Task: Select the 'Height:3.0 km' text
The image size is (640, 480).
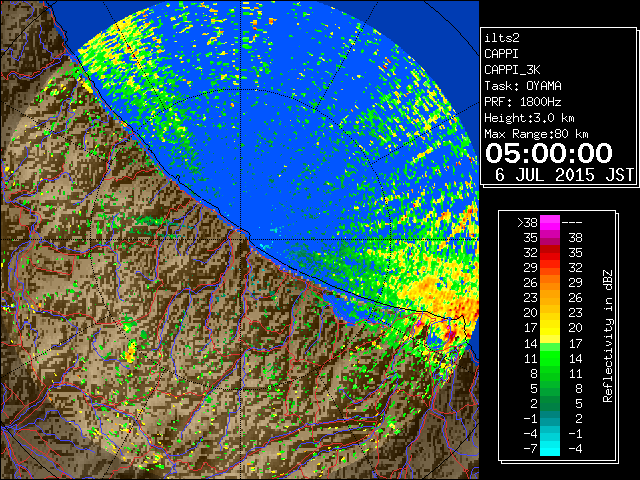Action: tap(529, 118)
